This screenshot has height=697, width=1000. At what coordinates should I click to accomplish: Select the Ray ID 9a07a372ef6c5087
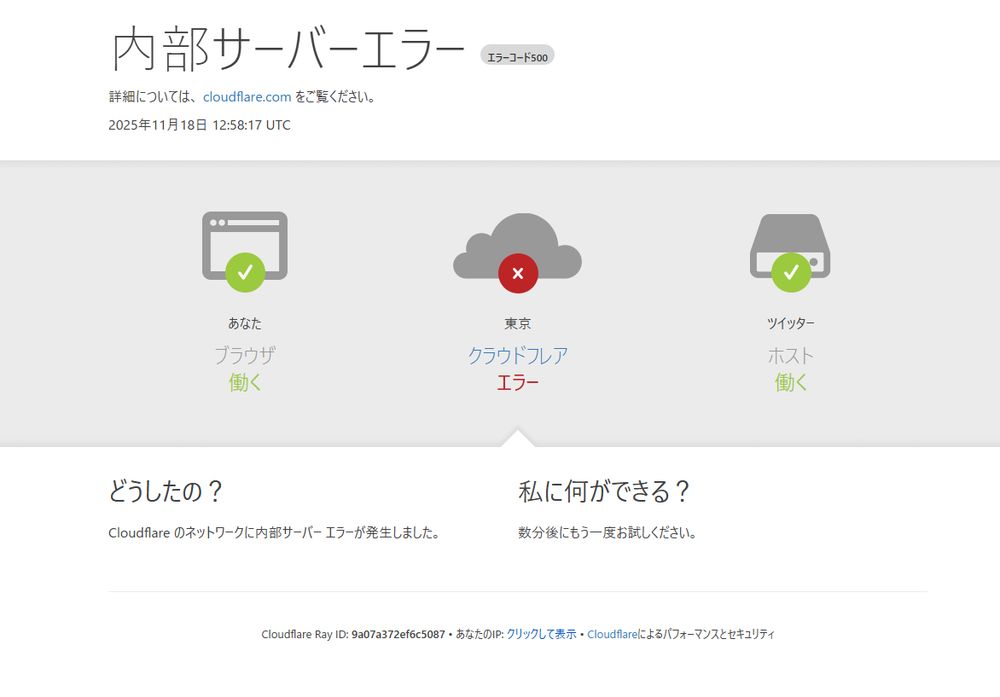(x=398, y=634)
